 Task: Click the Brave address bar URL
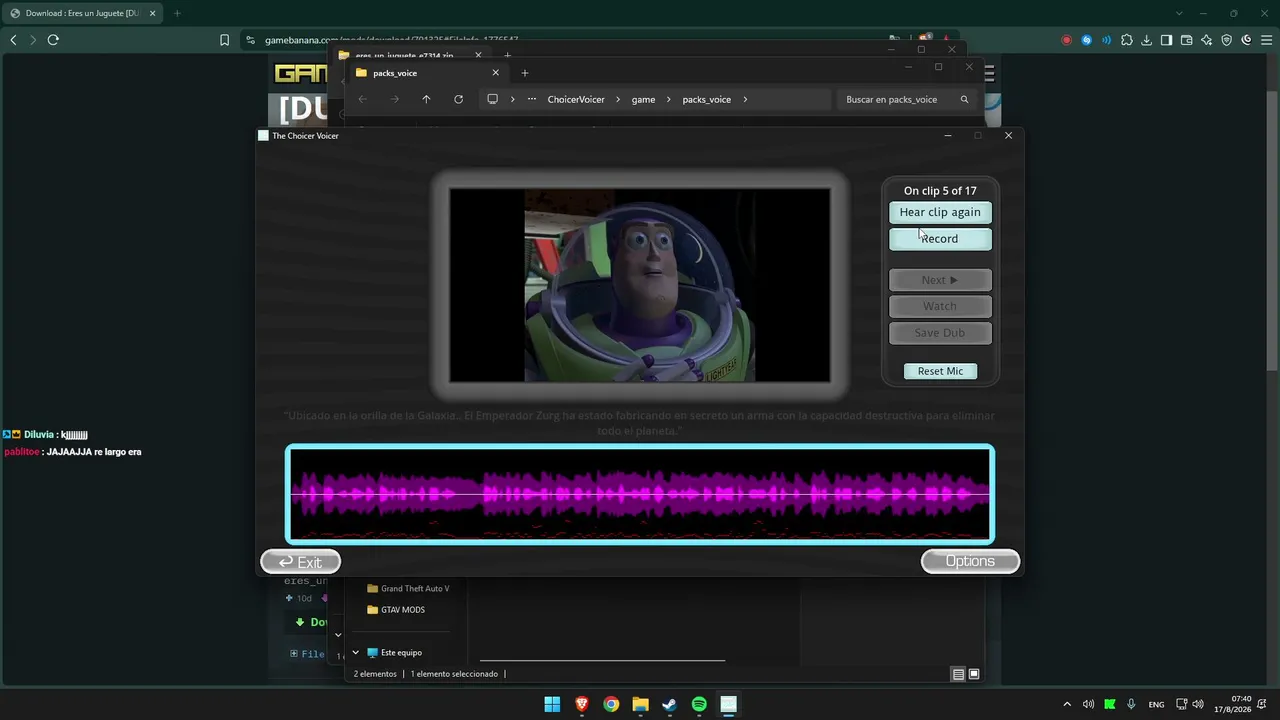click(x=391, y=40)
